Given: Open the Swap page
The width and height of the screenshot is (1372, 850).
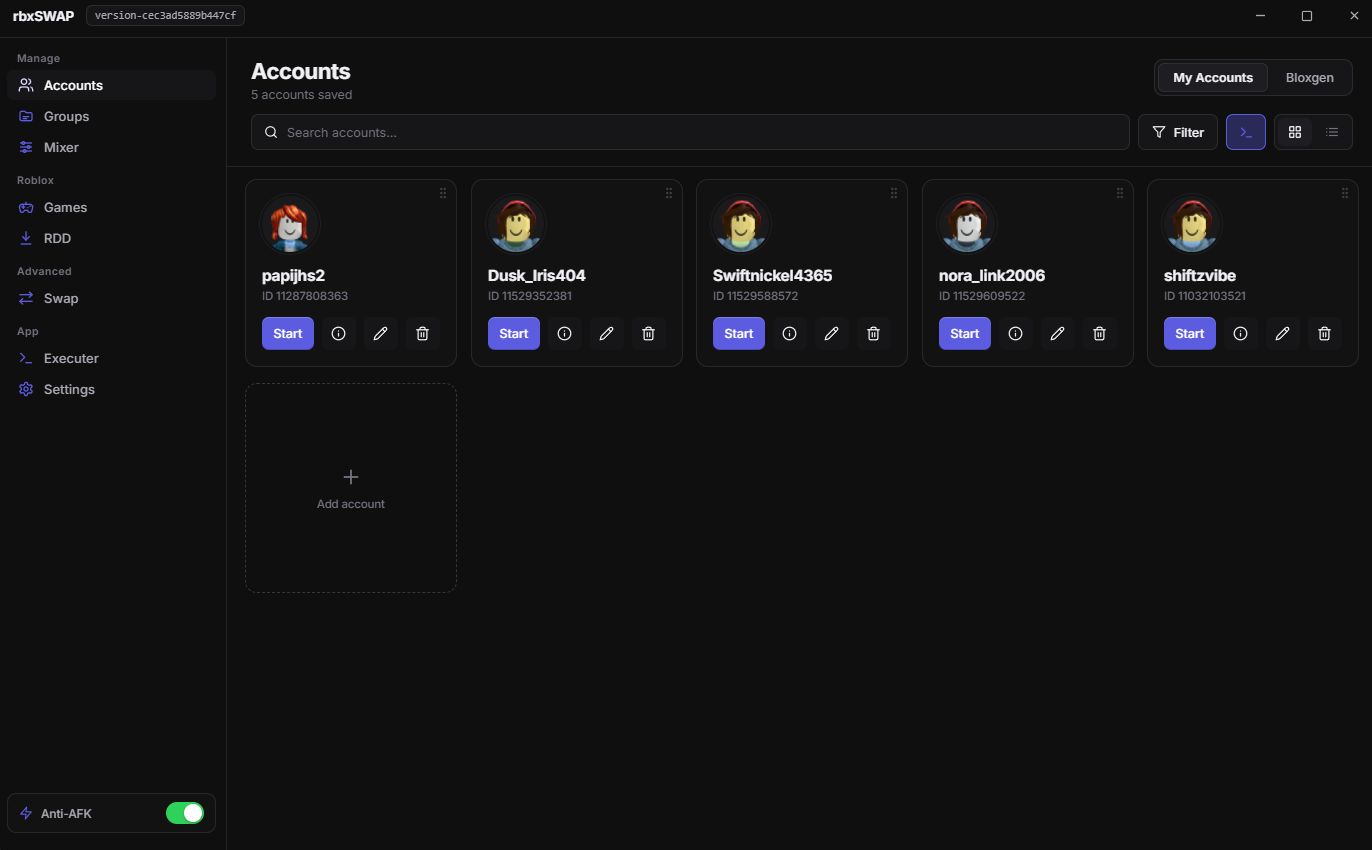Looking at the screenshot, I should (111, 298).
